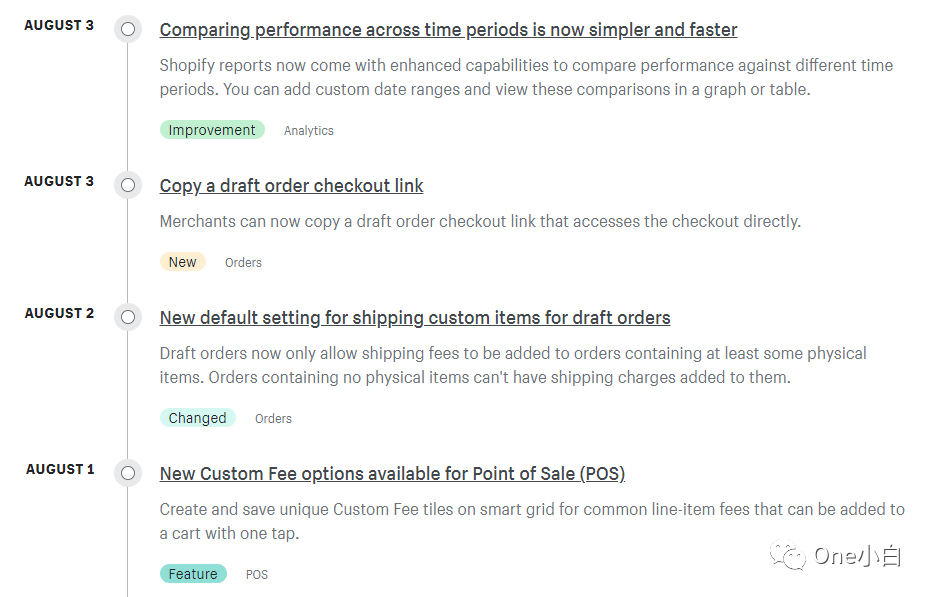
Task: Open the New Custom Fee options for POS link
Action: (x=392, y=474)
